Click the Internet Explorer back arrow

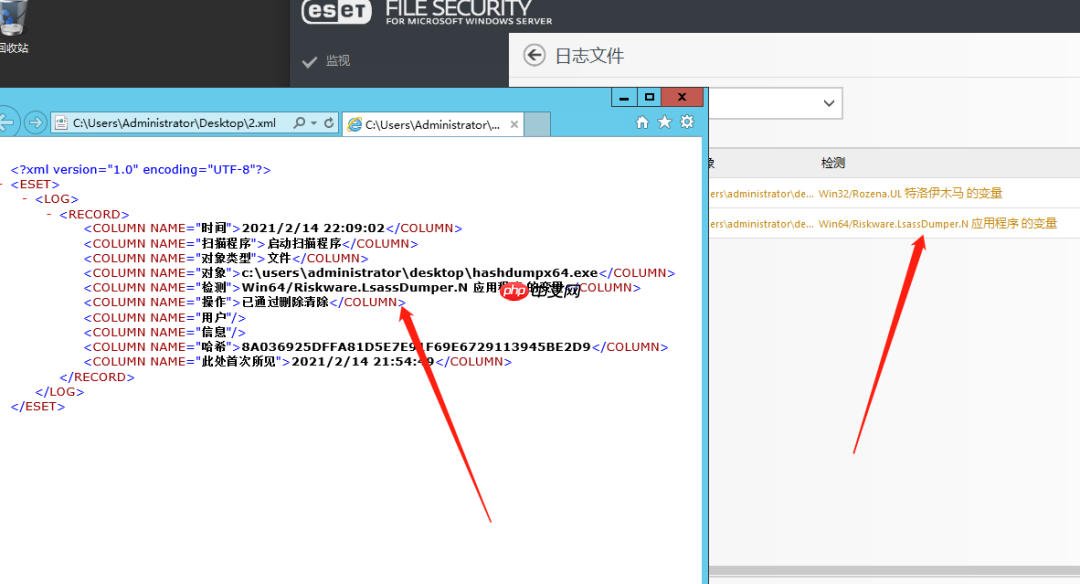7,122
